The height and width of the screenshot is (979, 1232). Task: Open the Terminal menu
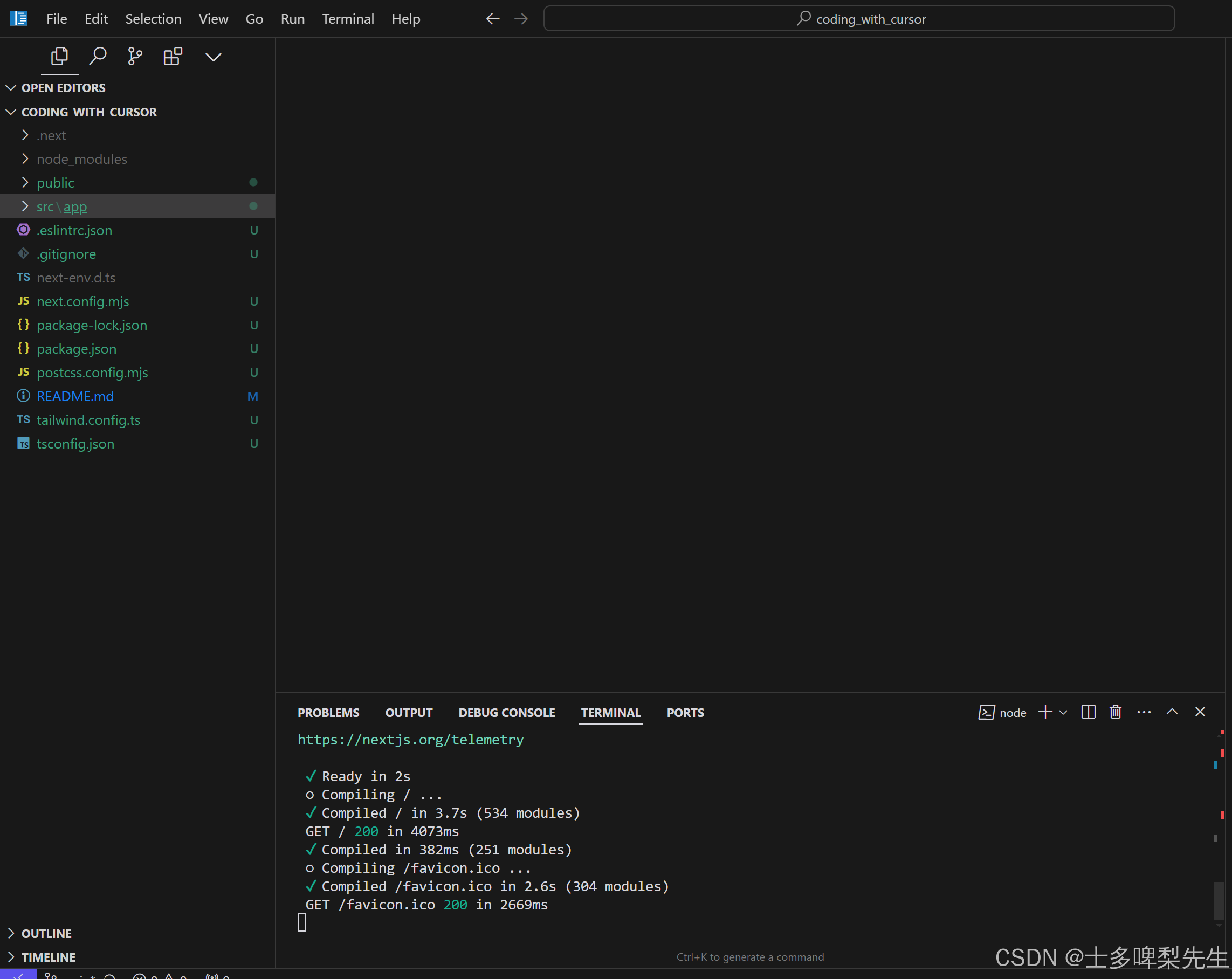(x=347, y=19)
